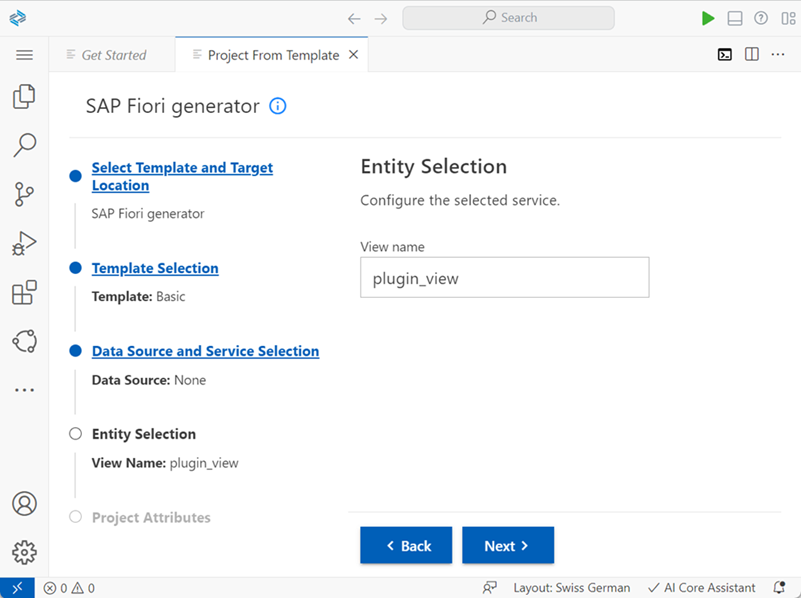Go forward with the right arrow
This screenshot has height=598, width=801.
click(x=381, y=19)
